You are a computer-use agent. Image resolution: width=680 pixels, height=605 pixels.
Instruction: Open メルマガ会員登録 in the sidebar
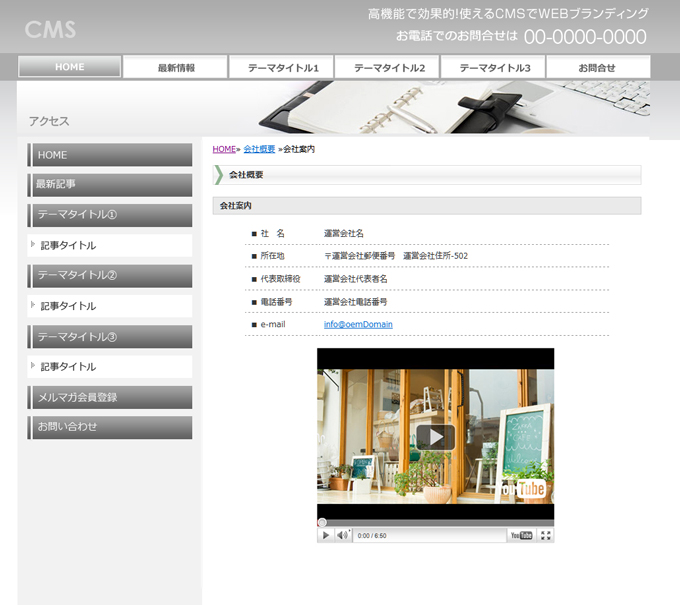pyautogui.click(x=110, y=397)
